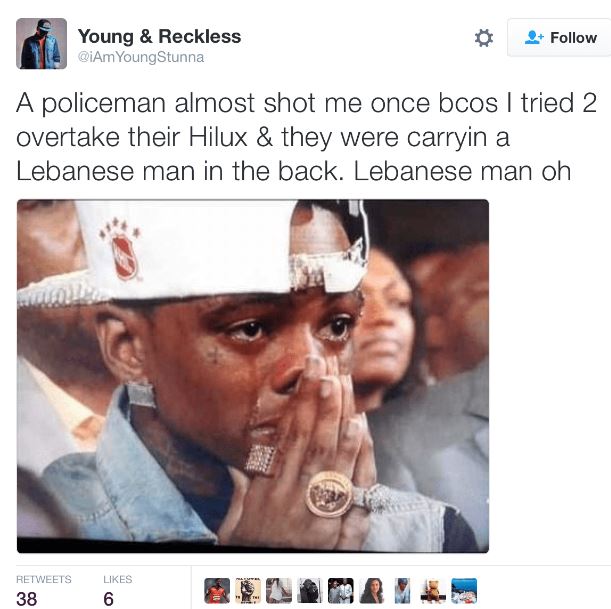This screenshot has height=609, width=611.
Task: Click the tweet text about the Hilux
Action: [x=306, y=137]
